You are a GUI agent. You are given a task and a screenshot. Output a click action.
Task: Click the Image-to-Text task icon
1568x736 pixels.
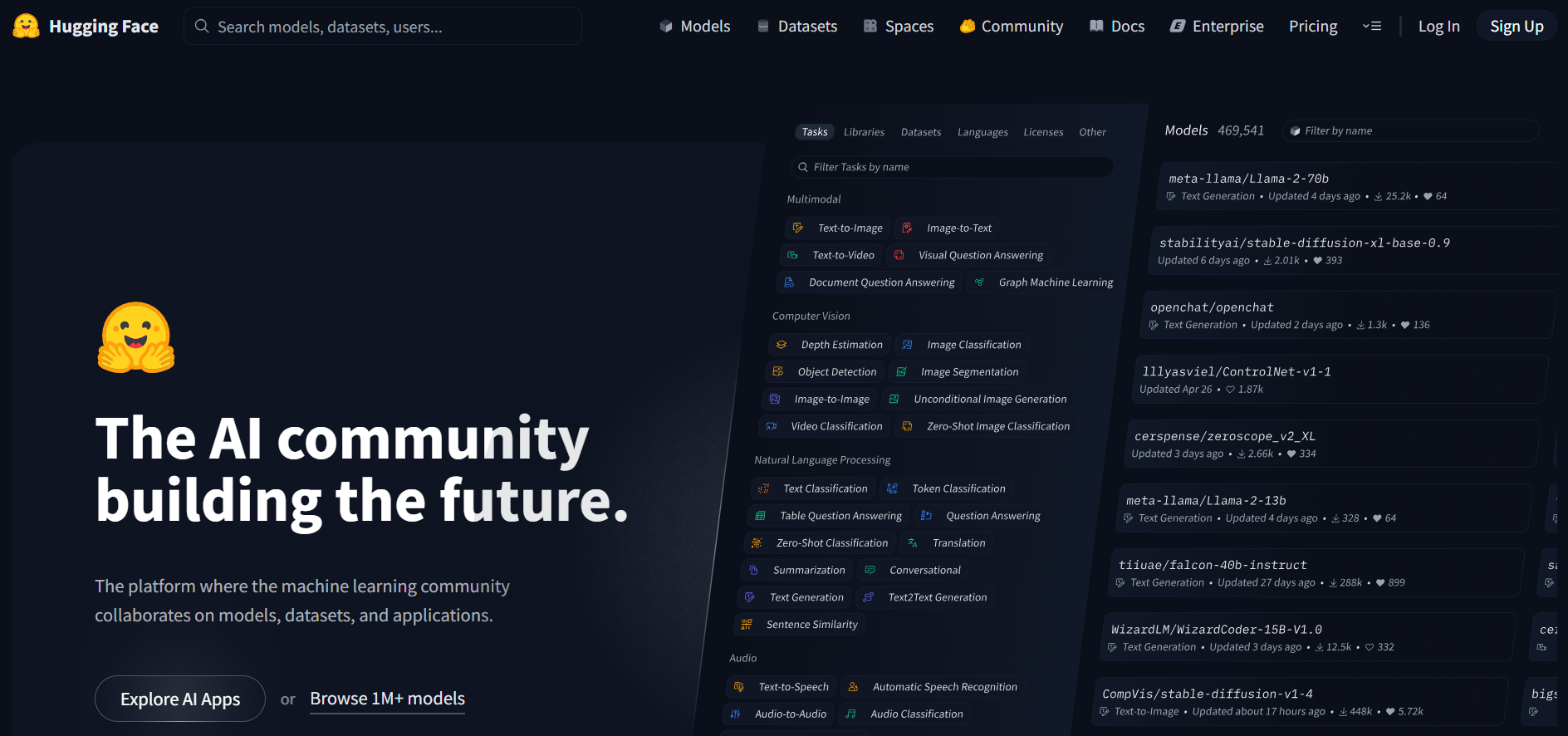pos(907,228)
